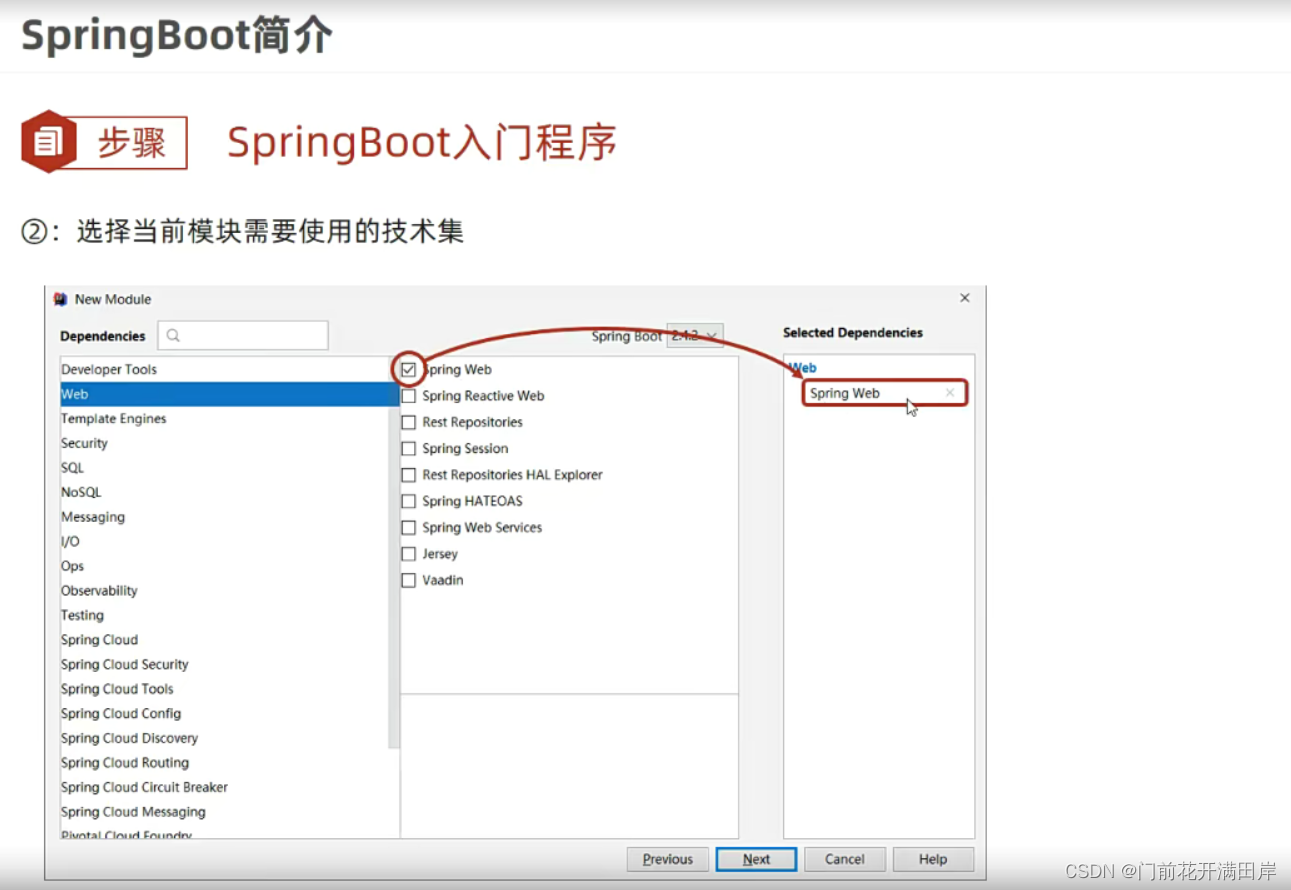Click the Next button
The image size is (1291, 890).
(x=757, y=859)
